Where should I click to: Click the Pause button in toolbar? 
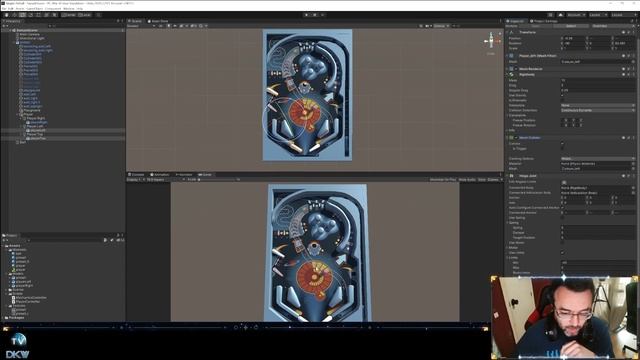pyautogui.click(x=315, y=15)
